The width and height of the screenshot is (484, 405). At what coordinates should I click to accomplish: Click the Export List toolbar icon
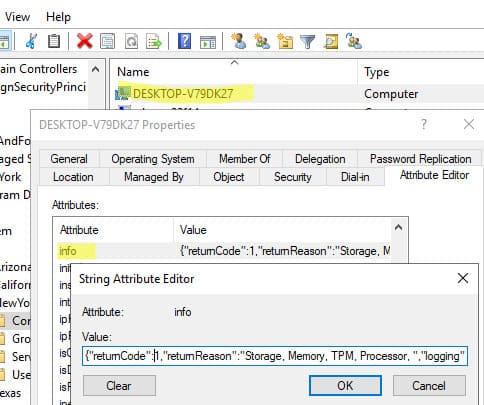(154, 41)
